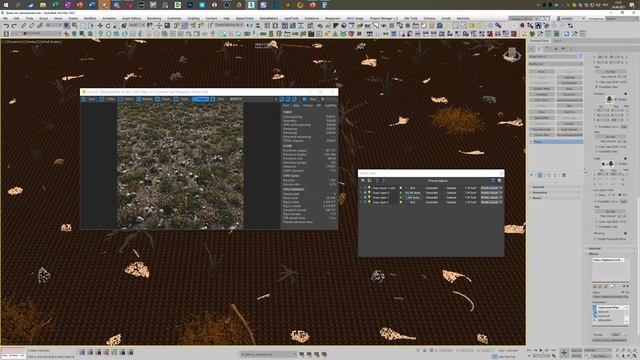Screen dimensions: 640x360
Task: Click Save in Corona frame buffer toolbar
Action: [89, 99]
